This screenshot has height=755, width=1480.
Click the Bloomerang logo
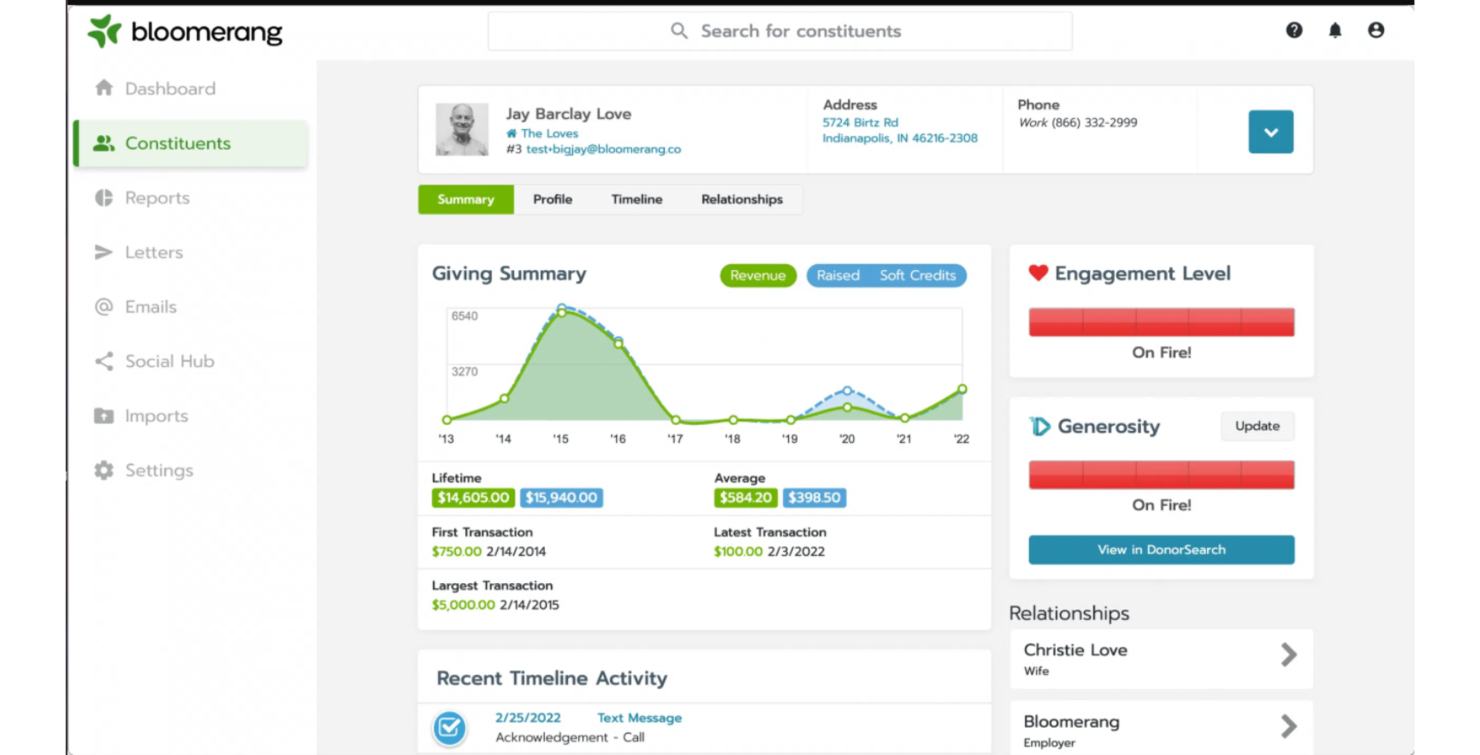tap(185, 31)
